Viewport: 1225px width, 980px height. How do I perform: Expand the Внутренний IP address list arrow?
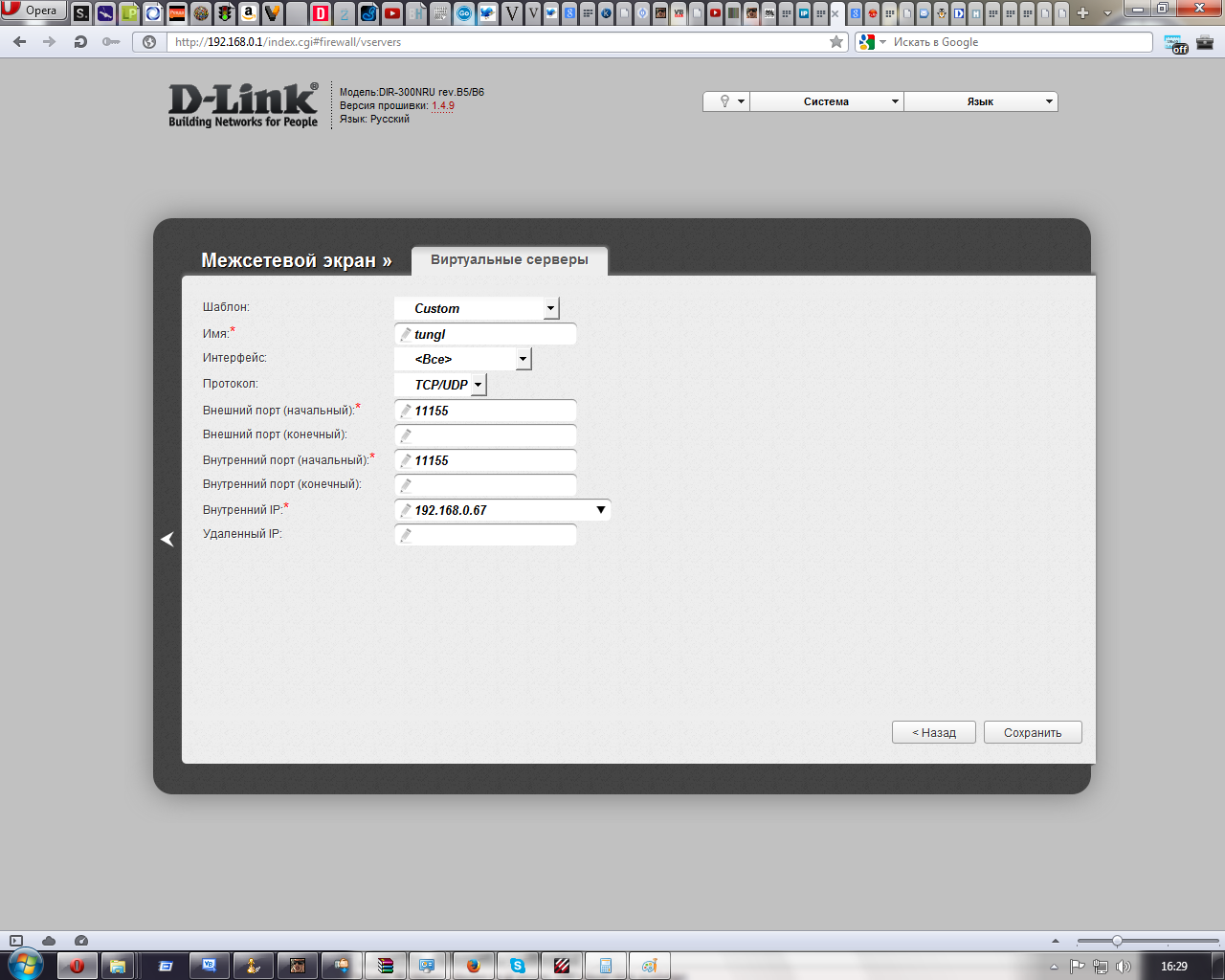[600, 510]
